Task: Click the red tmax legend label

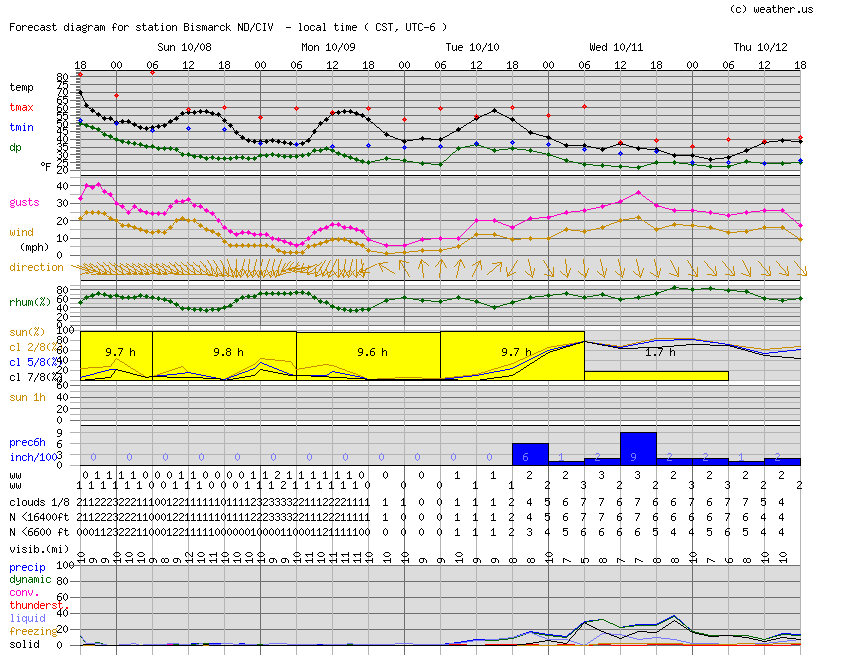Action: click(x=22, y=107)
